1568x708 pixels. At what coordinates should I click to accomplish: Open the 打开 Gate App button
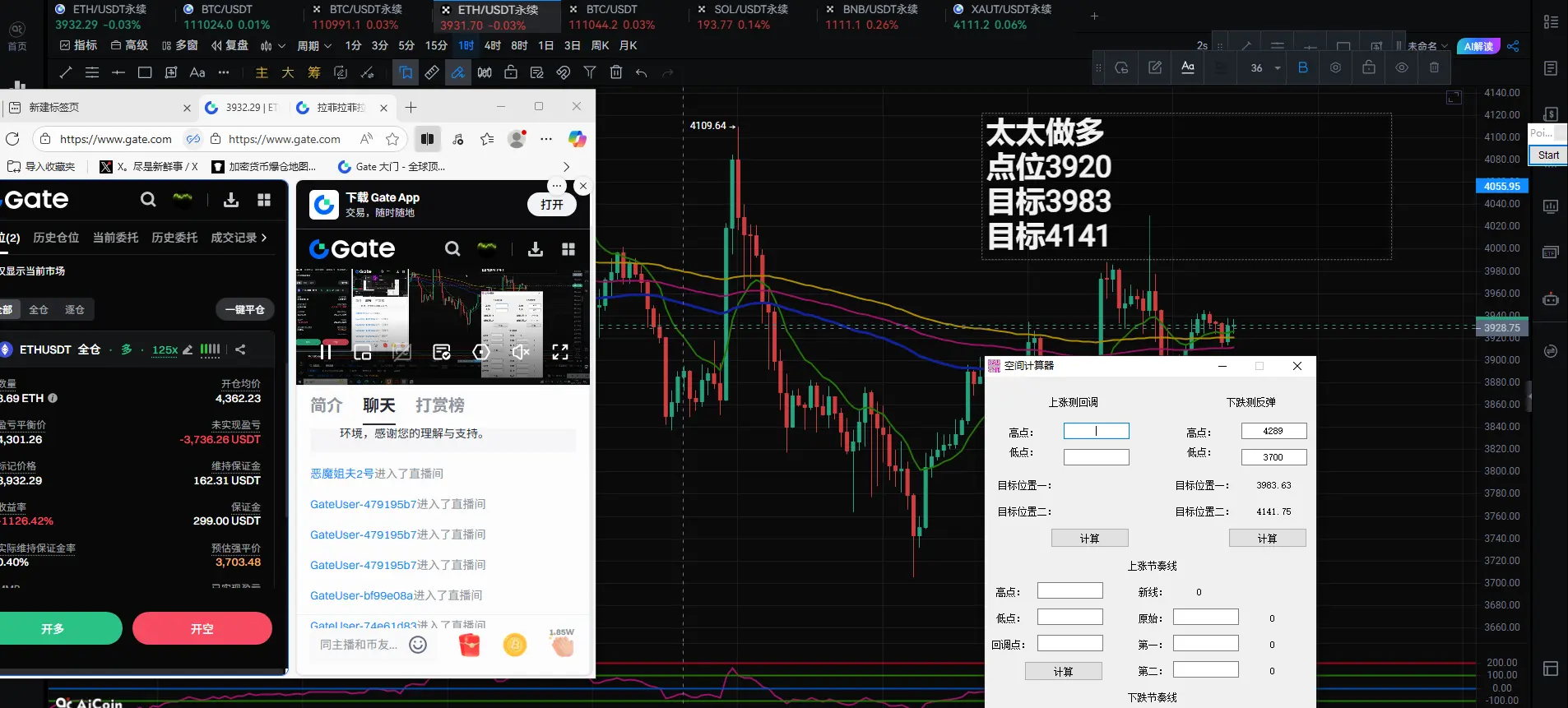coord(552,204)
